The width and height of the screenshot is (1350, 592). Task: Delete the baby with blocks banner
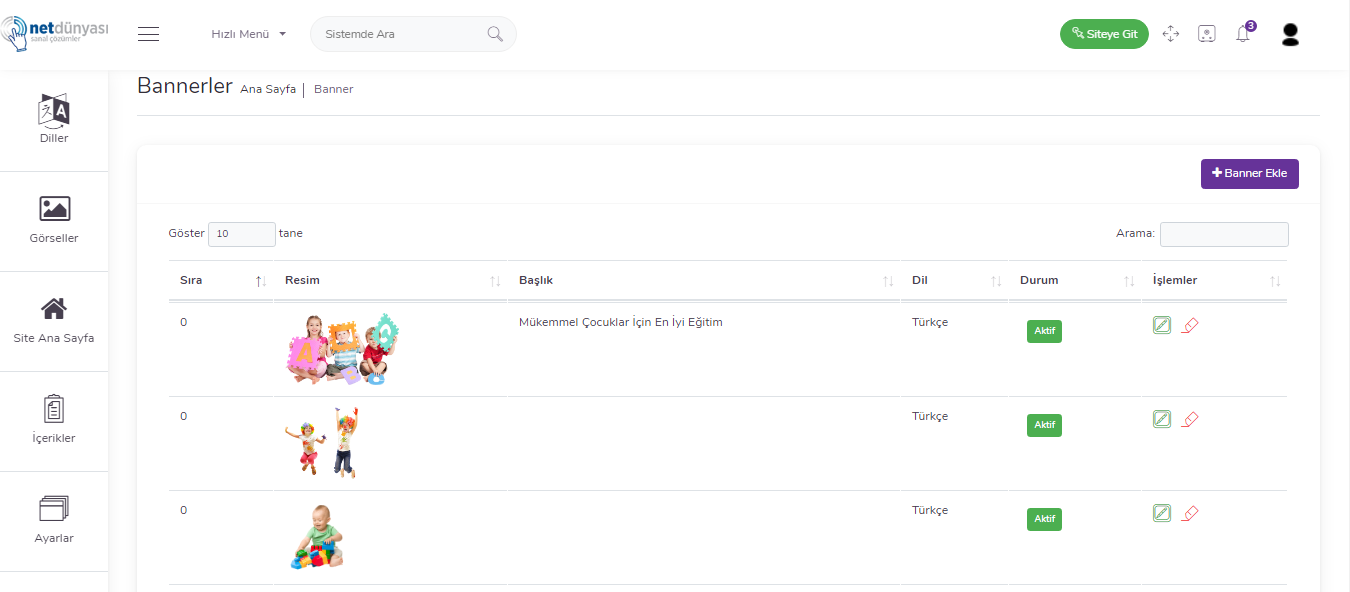(x=1190, y=513)
